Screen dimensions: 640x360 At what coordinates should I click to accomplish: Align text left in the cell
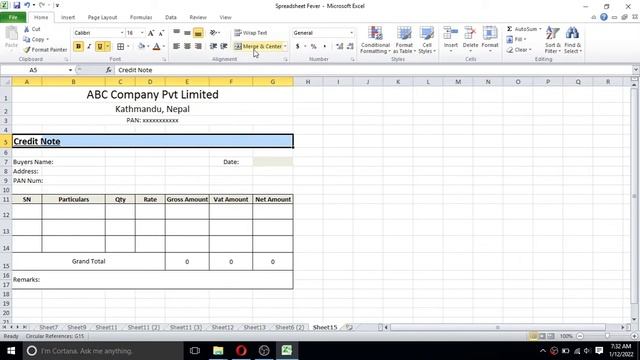pyautogui.click(x=176, y=47)
